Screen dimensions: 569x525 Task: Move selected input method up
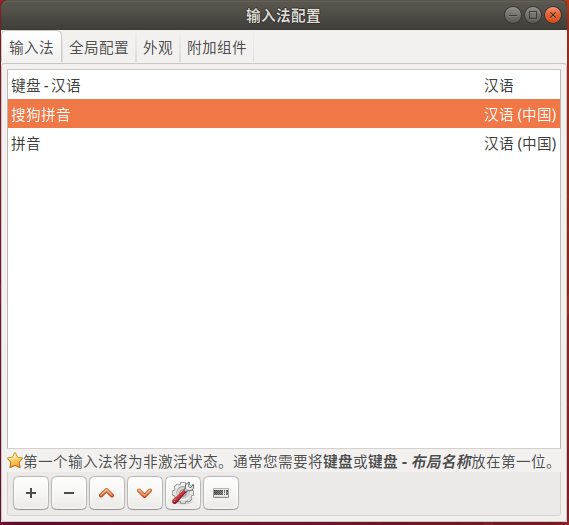pos(107,493)
